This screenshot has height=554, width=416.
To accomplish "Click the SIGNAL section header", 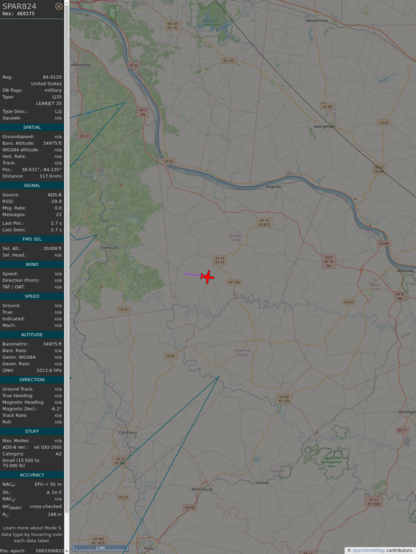I will [32, 185].
